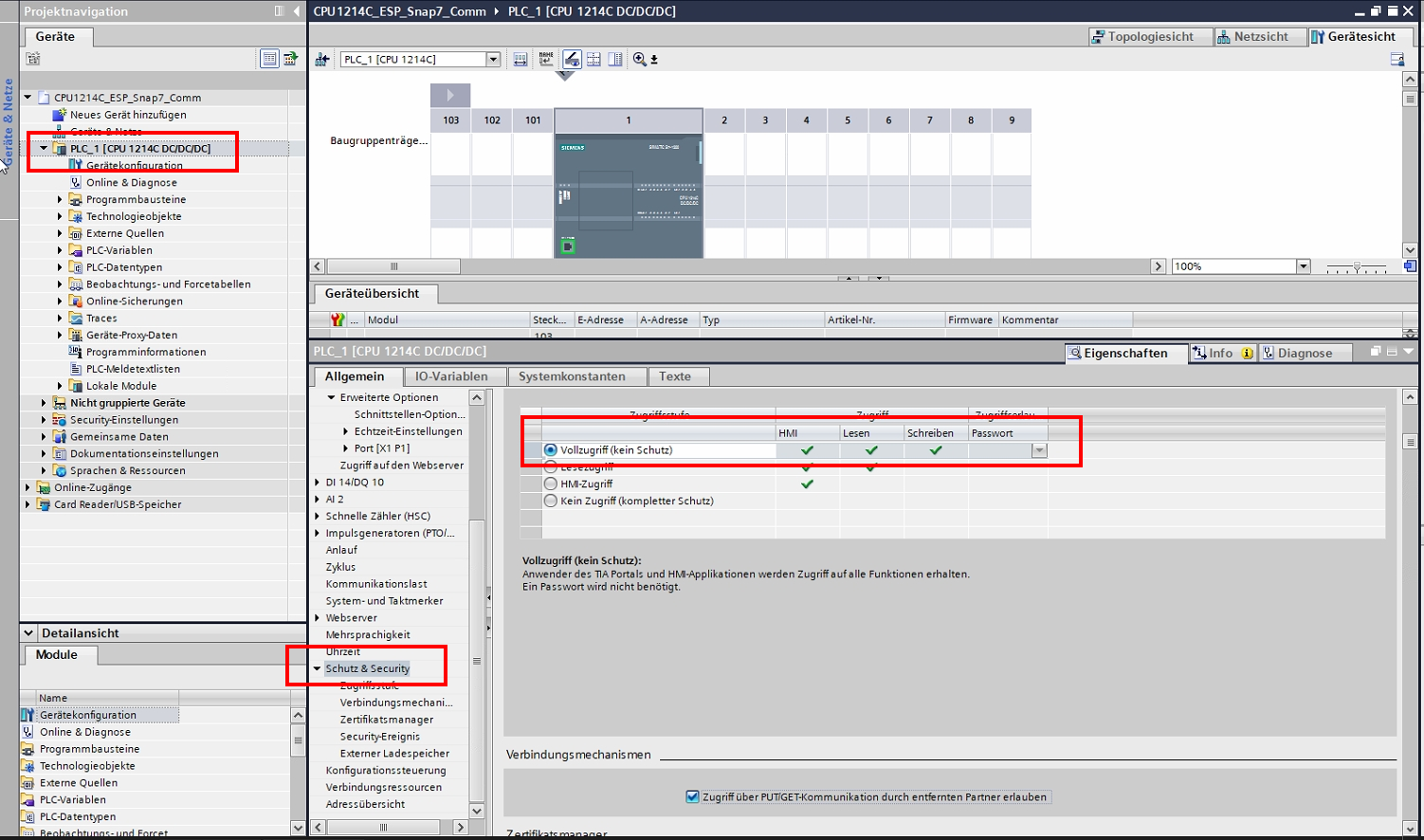This screenshot has width=1424, height=840.
Task: Open the 100% zoom level dropdown
Action: [1303, 266]
